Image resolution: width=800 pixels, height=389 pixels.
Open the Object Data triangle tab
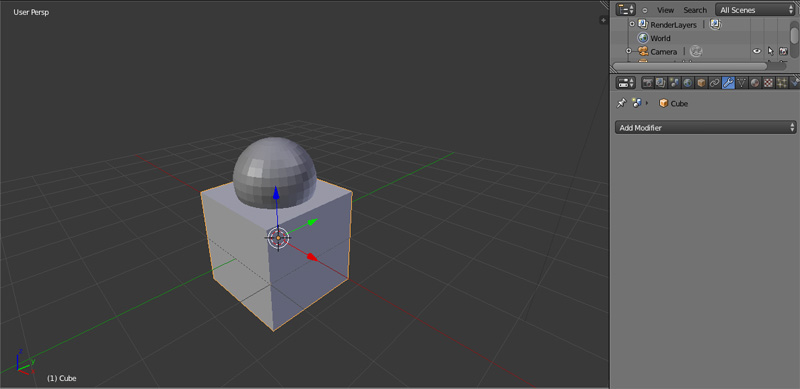741,83
